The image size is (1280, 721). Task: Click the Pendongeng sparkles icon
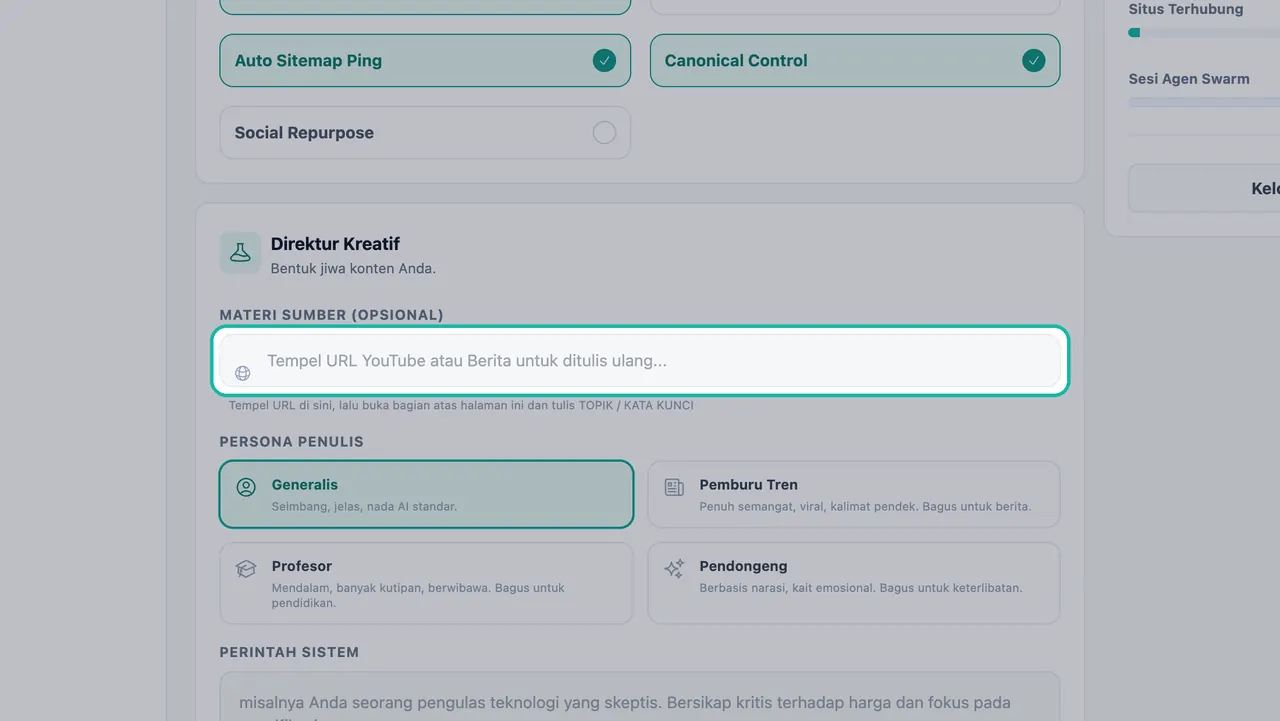675,569
